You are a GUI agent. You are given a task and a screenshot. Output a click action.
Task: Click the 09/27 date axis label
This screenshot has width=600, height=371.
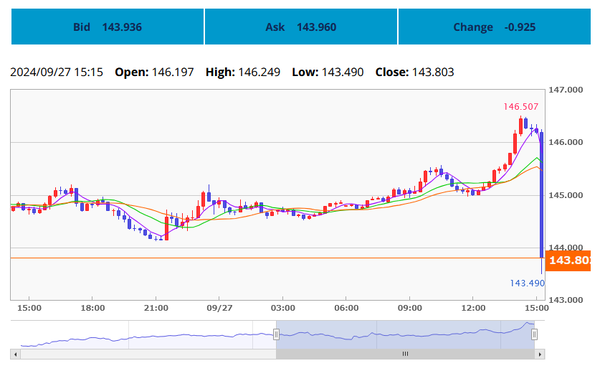coord(219,308)
